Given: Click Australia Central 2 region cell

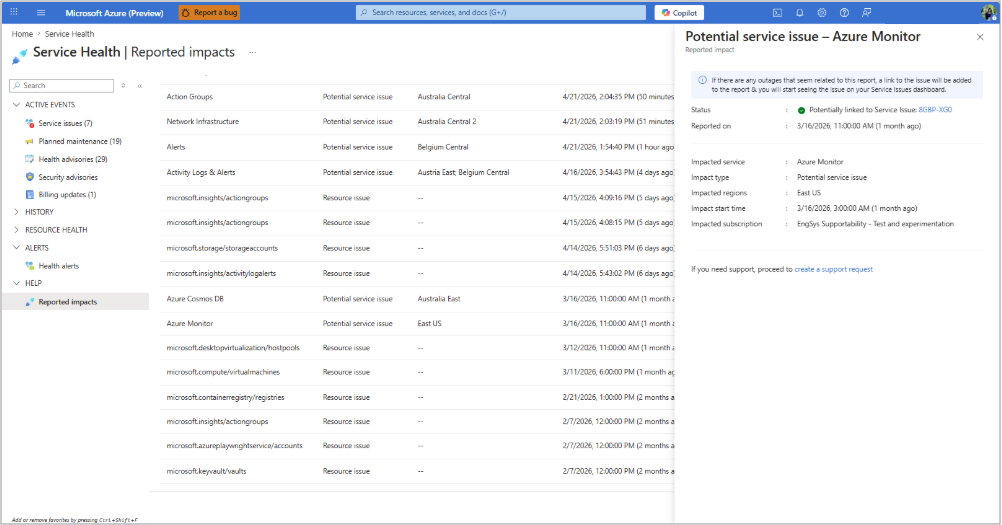Looking at the screenshot, I should point(447,121).
